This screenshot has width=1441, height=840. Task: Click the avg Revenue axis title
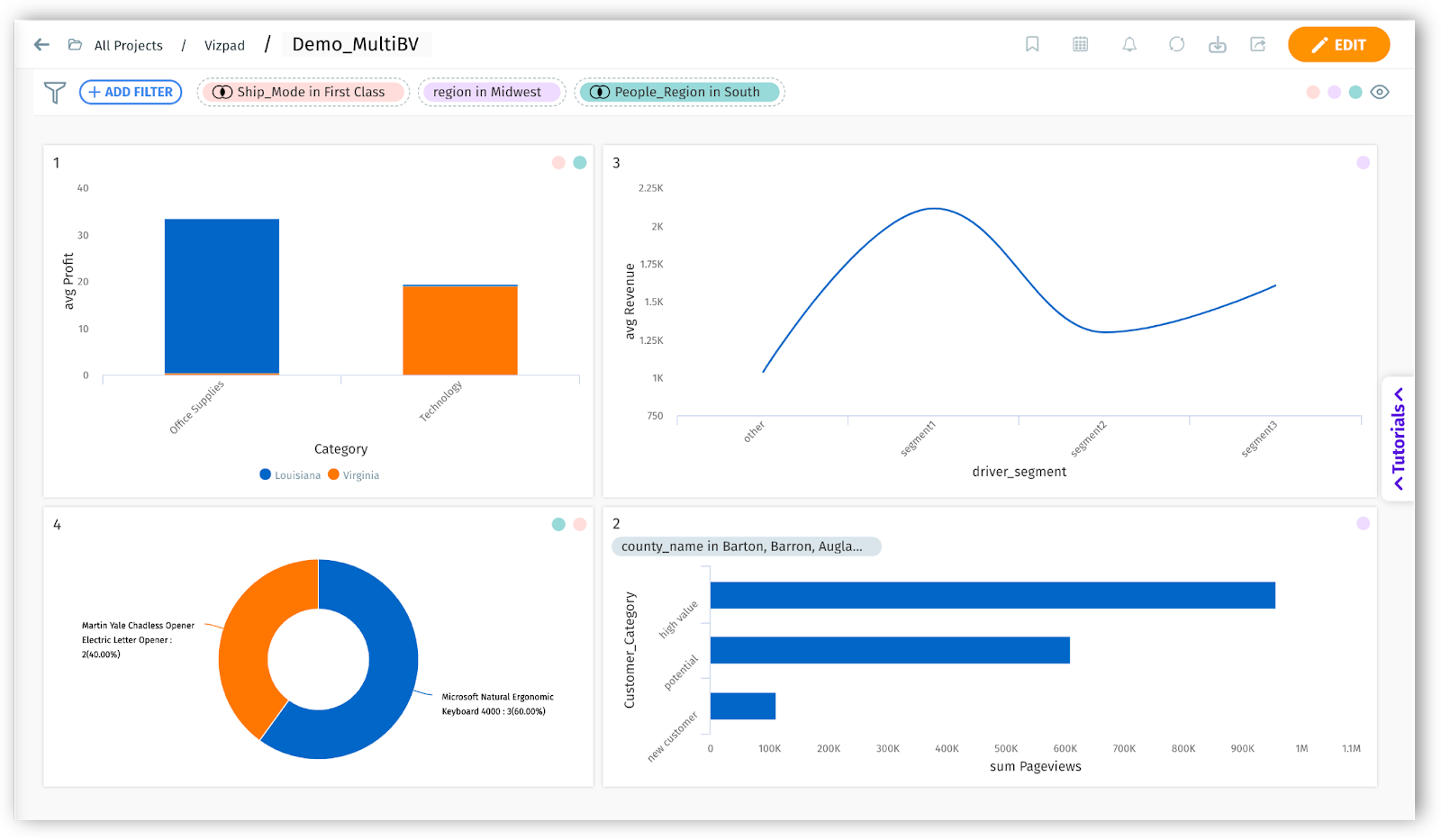click(630, 302)
